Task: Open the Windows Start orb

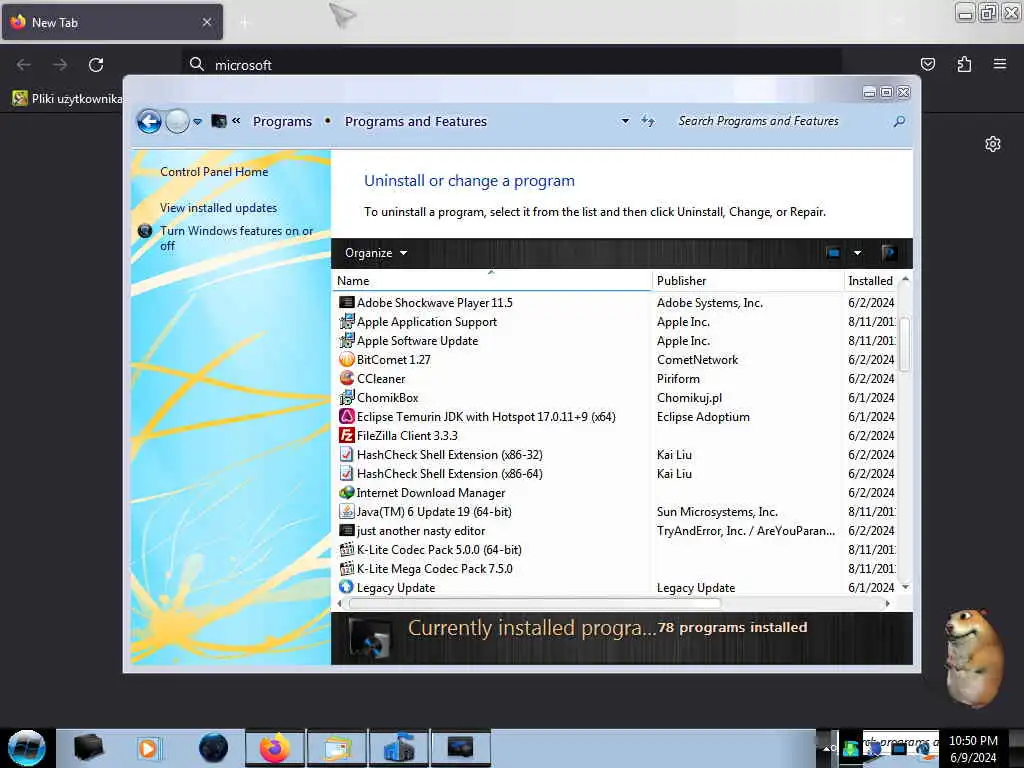Action: 27,748
